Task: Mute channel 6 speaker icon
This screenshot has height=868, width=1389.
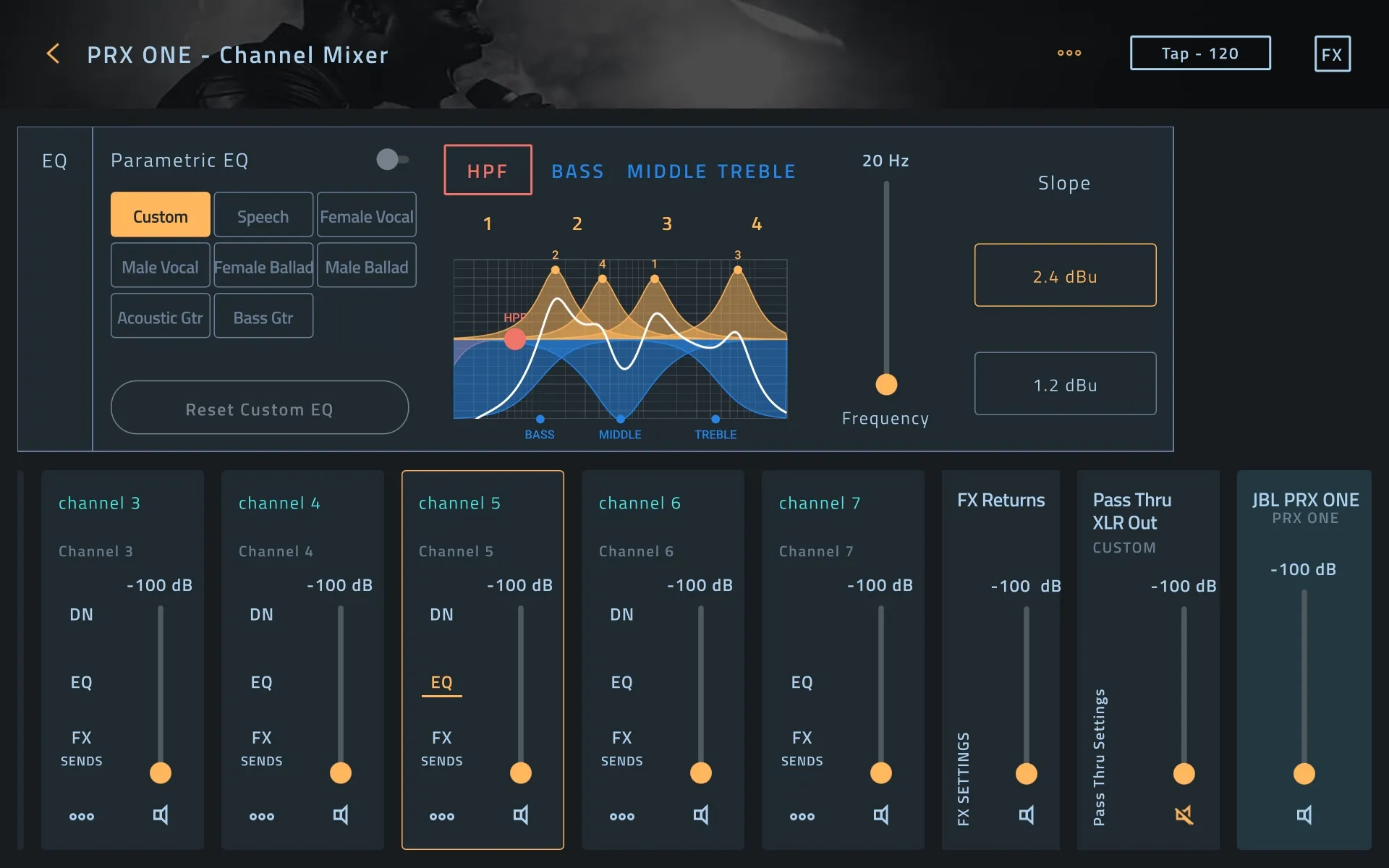Action: coord(701,814)
